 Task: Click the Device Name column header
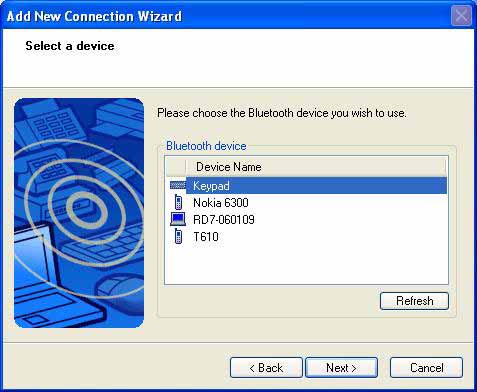click(x=315, y=167)
